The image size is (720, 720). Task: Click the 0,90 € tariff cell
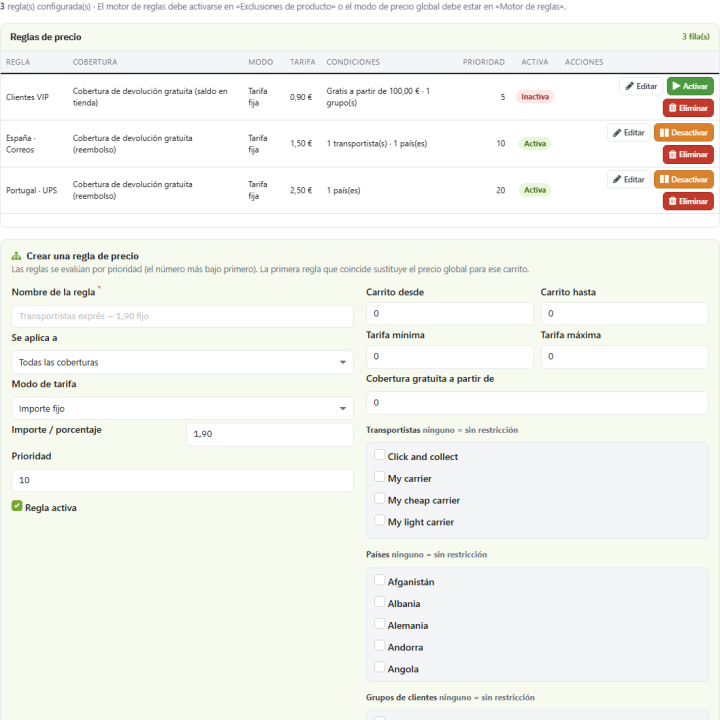[x=301, y=97]
